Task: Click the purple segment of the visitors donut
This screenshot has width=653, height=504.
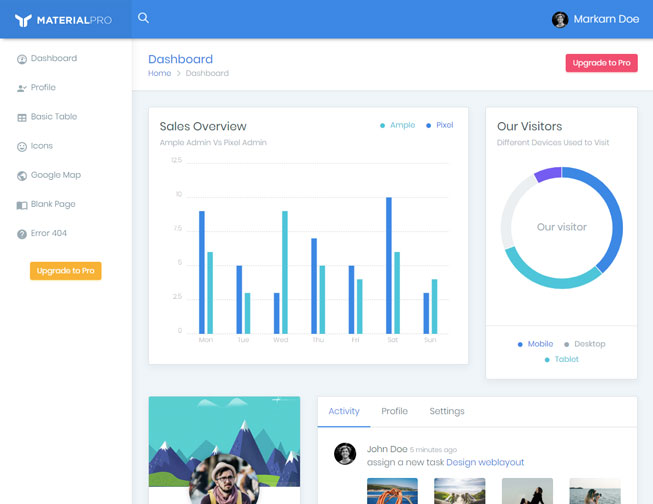Action: point(547,174)
